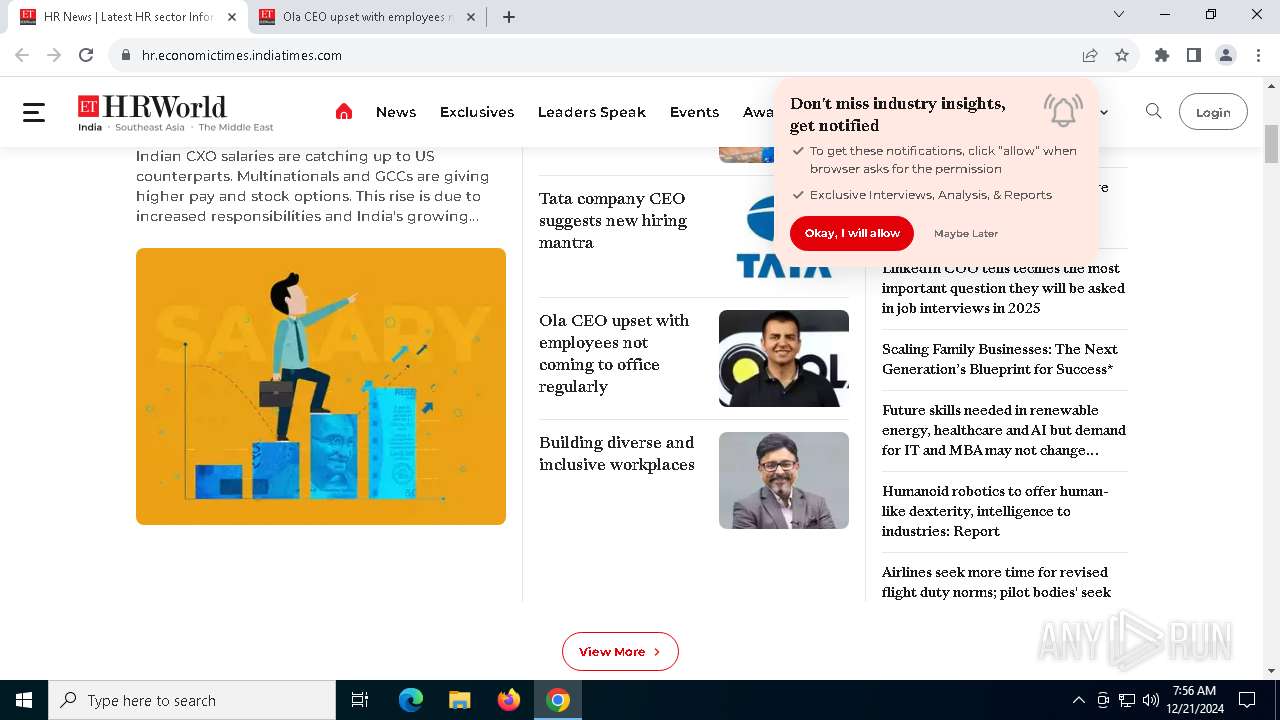
Task: Click the taskbar clock showing 7:56 AM
Action: click(x=1194, y=700)
